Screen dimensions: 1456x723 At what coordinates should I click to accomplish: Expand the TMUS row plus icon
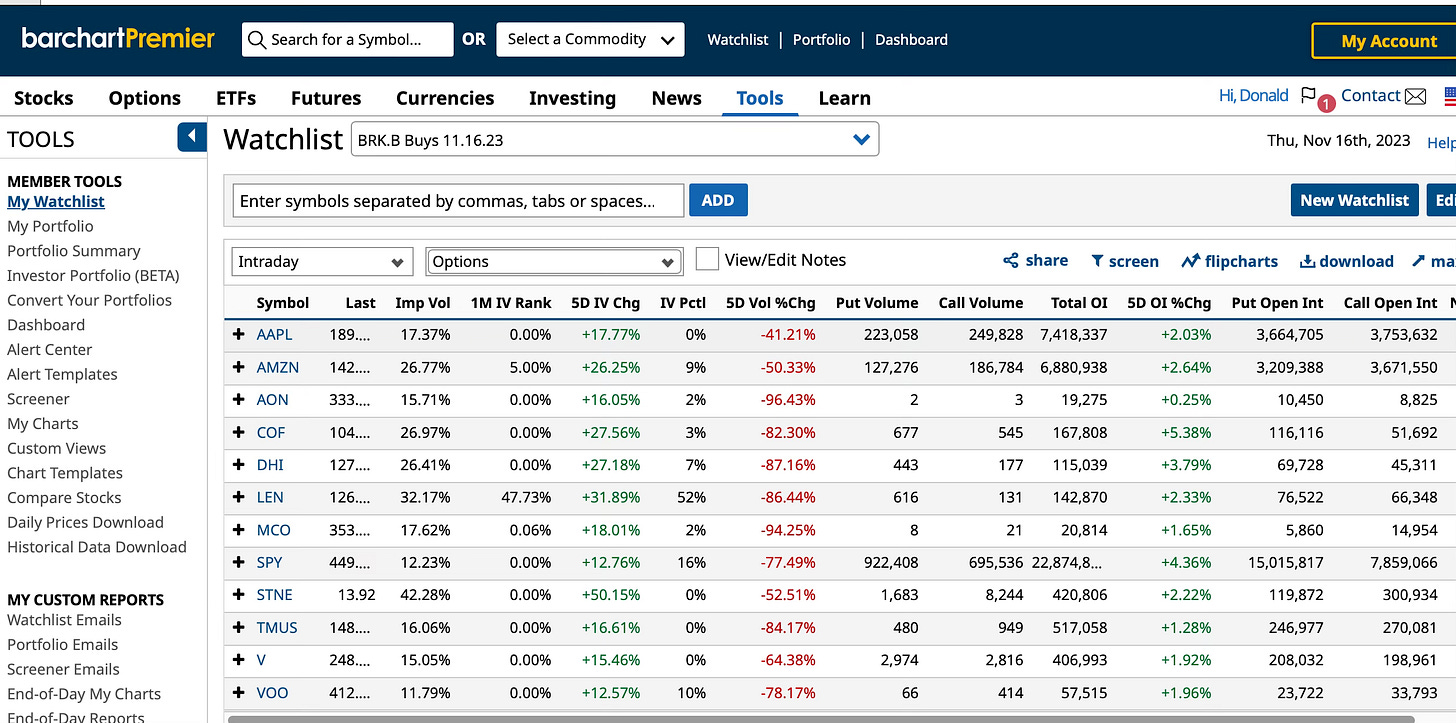[x=238, y=627]
